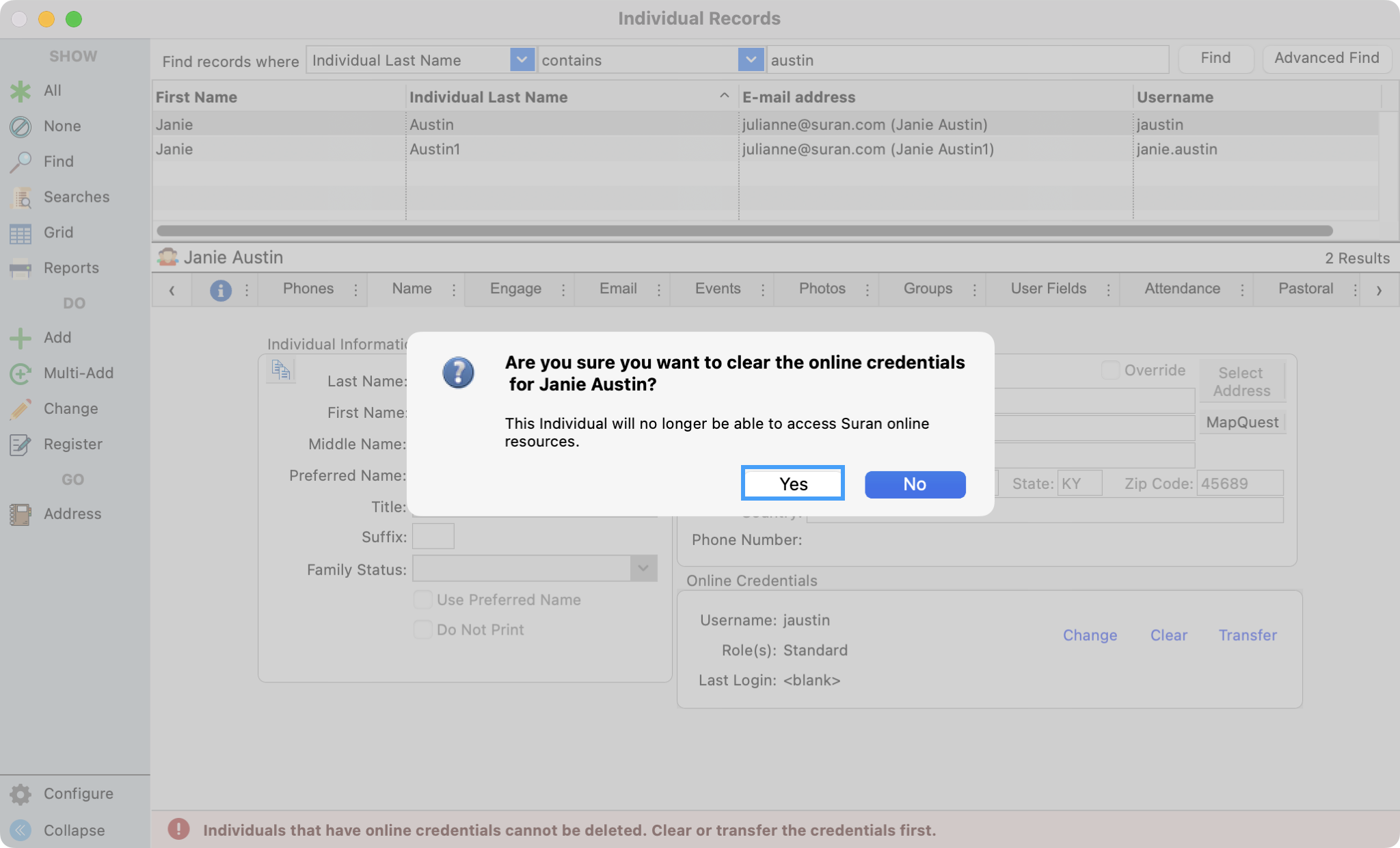This screenshot has width=1400, height=848.
Task: Check the Do Not Print box
Action: click(x=423, y=630)
